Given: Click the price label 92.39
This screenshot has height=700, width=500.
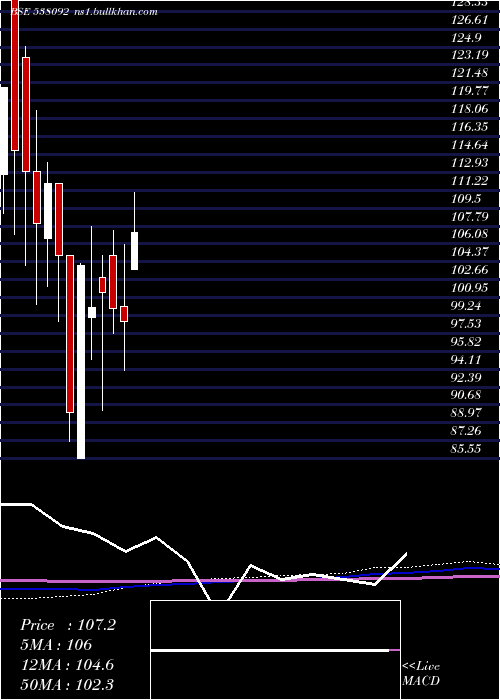Looking at the screenshot, I should [x=467, y=377].
